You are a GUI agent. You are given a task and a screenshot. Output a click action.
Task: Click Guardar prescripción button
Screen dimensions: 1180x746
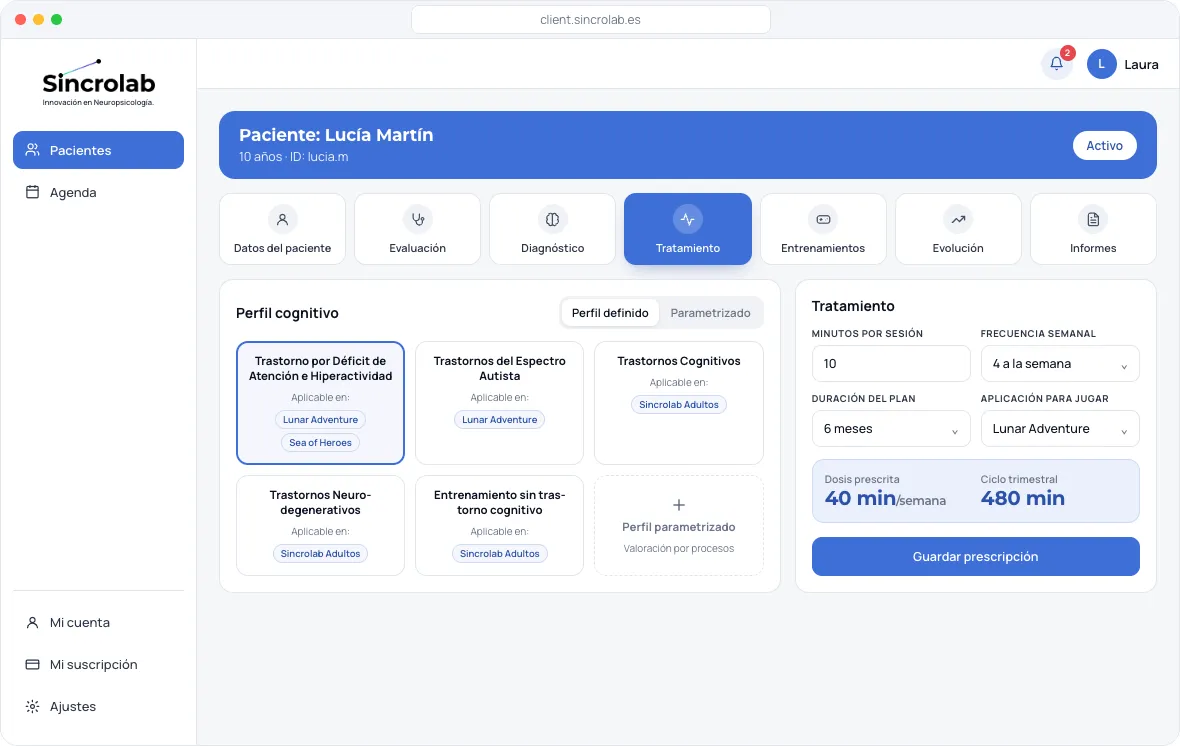pyautogui.click(x=975, y=556)
